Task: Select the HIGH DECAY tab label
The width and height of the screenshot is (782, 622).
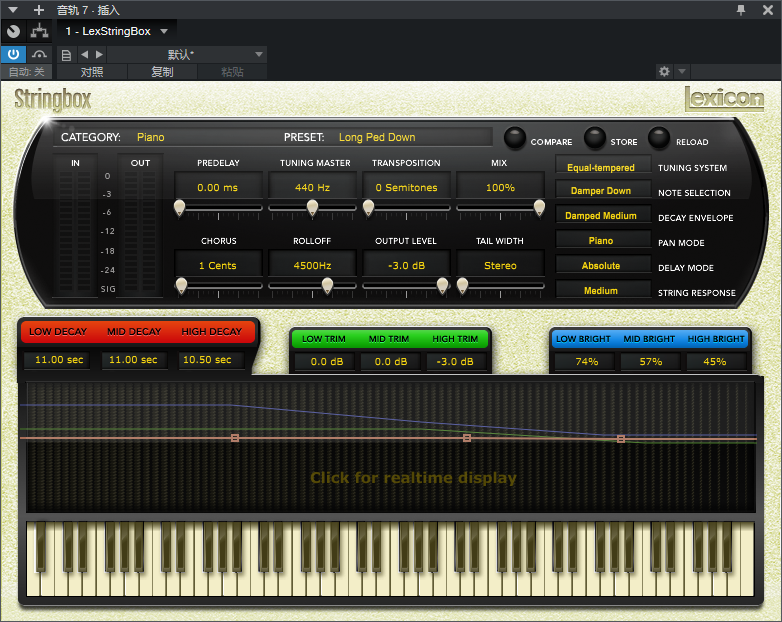Action: 211,332
